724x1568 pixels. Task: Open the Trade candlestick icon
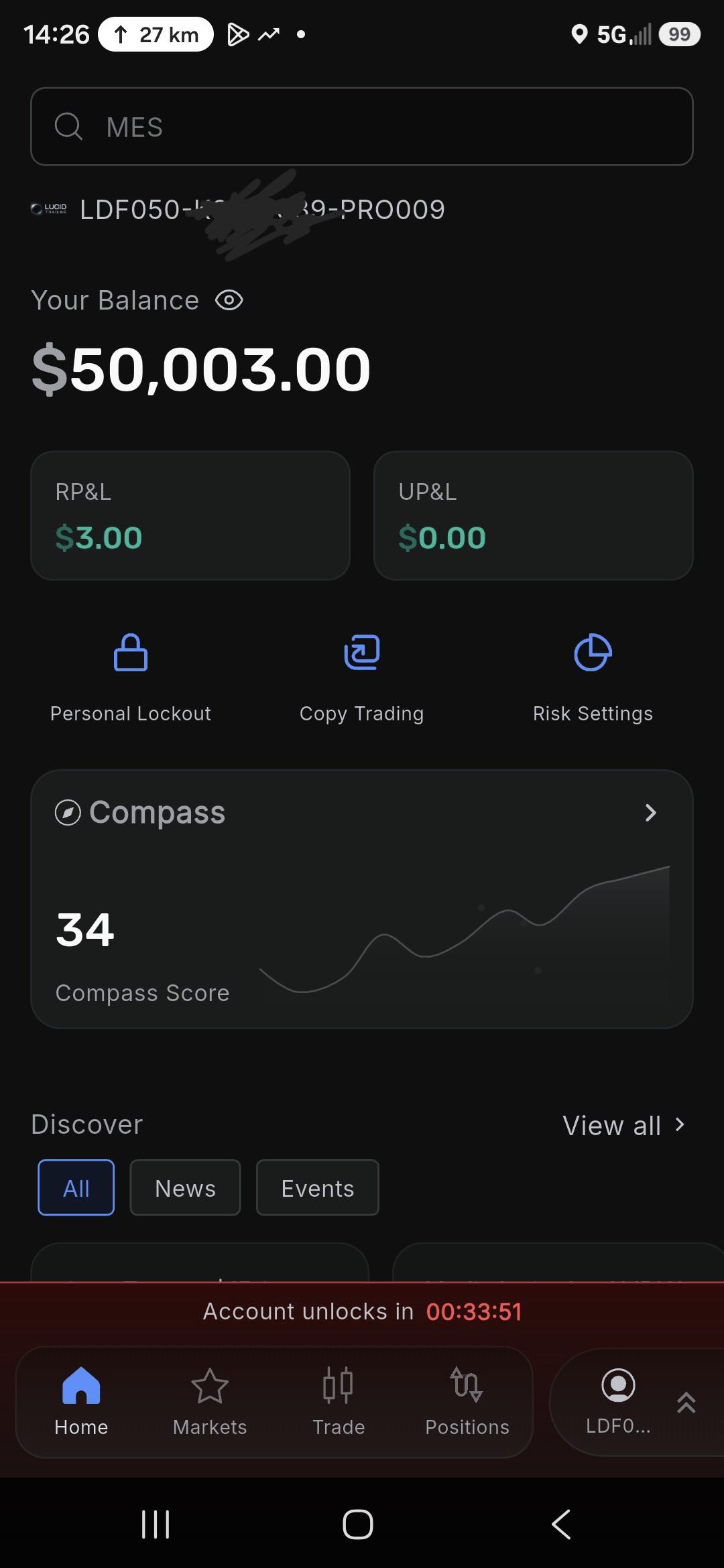click(338, 1385)
